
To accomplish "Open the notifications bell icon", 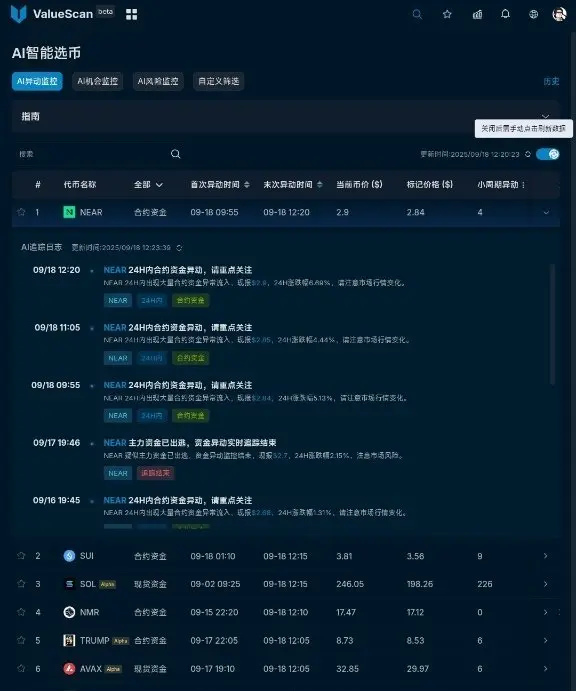I will 505,14.
